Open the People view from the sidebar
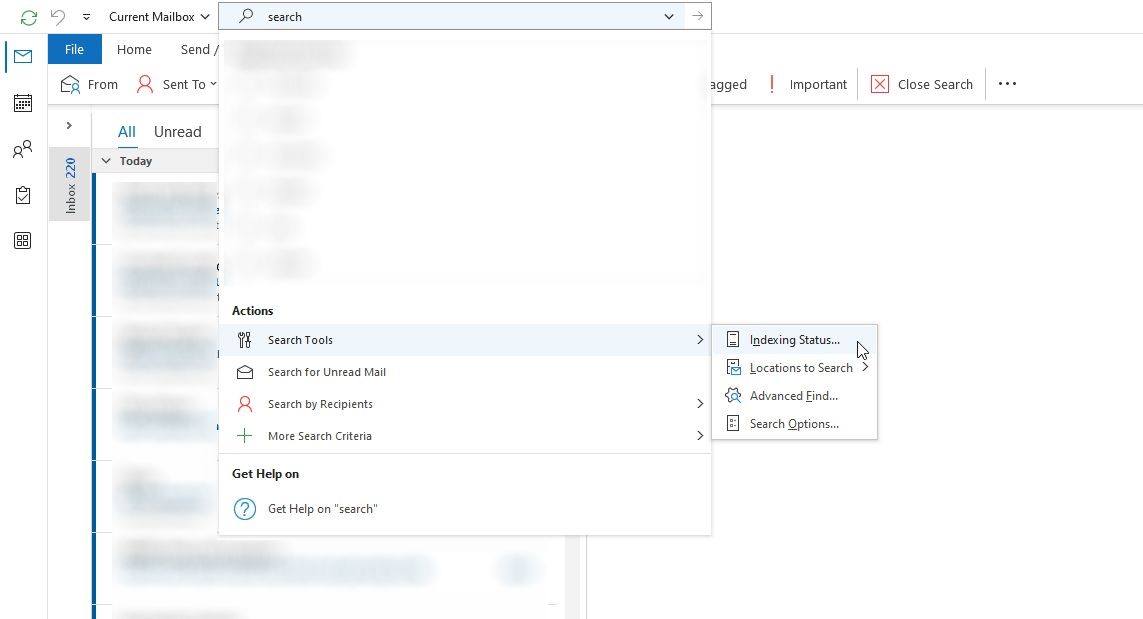Viewport: 1143px width, 619px height. coord(22,149)
